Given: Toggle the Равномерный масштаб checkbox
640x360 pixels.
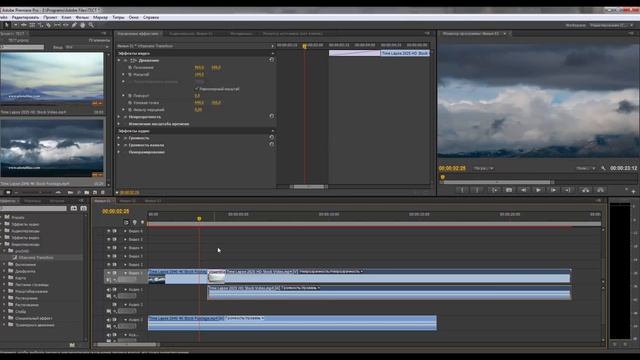Looking at the screenshot, I should (196, 89).
